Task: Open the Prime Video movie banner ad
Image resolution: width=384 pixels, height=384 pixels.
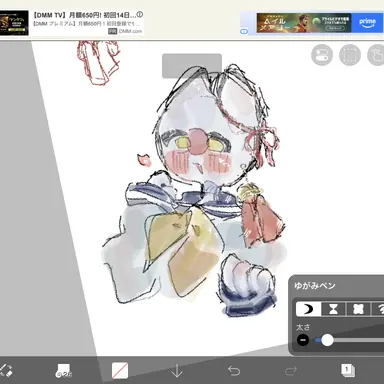Action: tap(304, 23)
